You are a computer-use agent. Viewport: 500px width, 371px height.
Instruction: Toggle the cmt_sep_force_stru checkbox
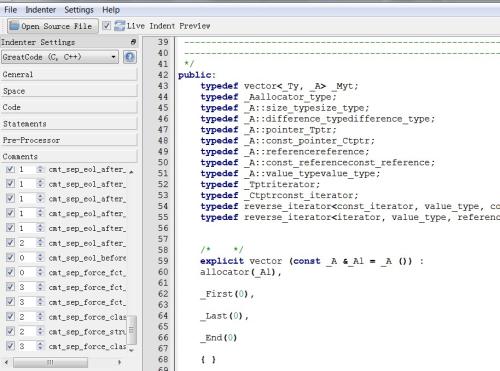point(10,331)
